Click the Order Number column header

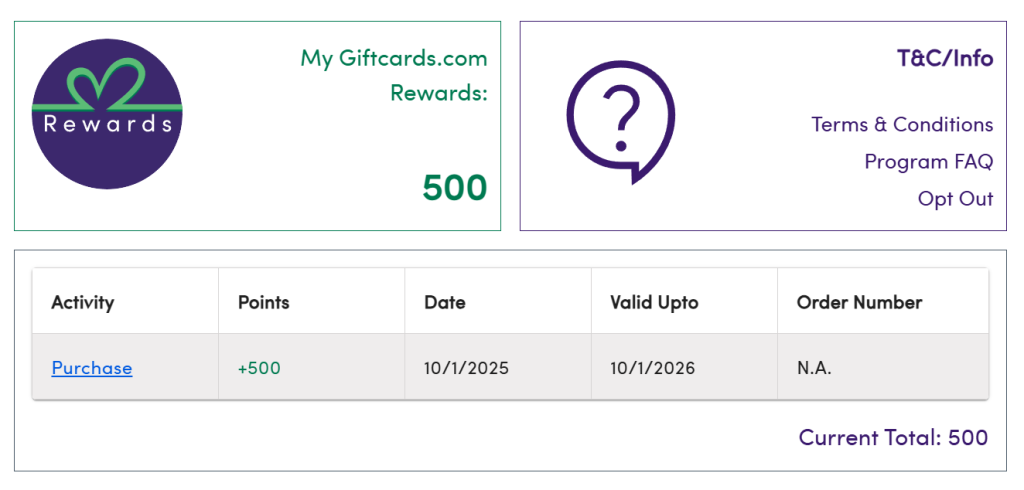click(x=859, y=302)
